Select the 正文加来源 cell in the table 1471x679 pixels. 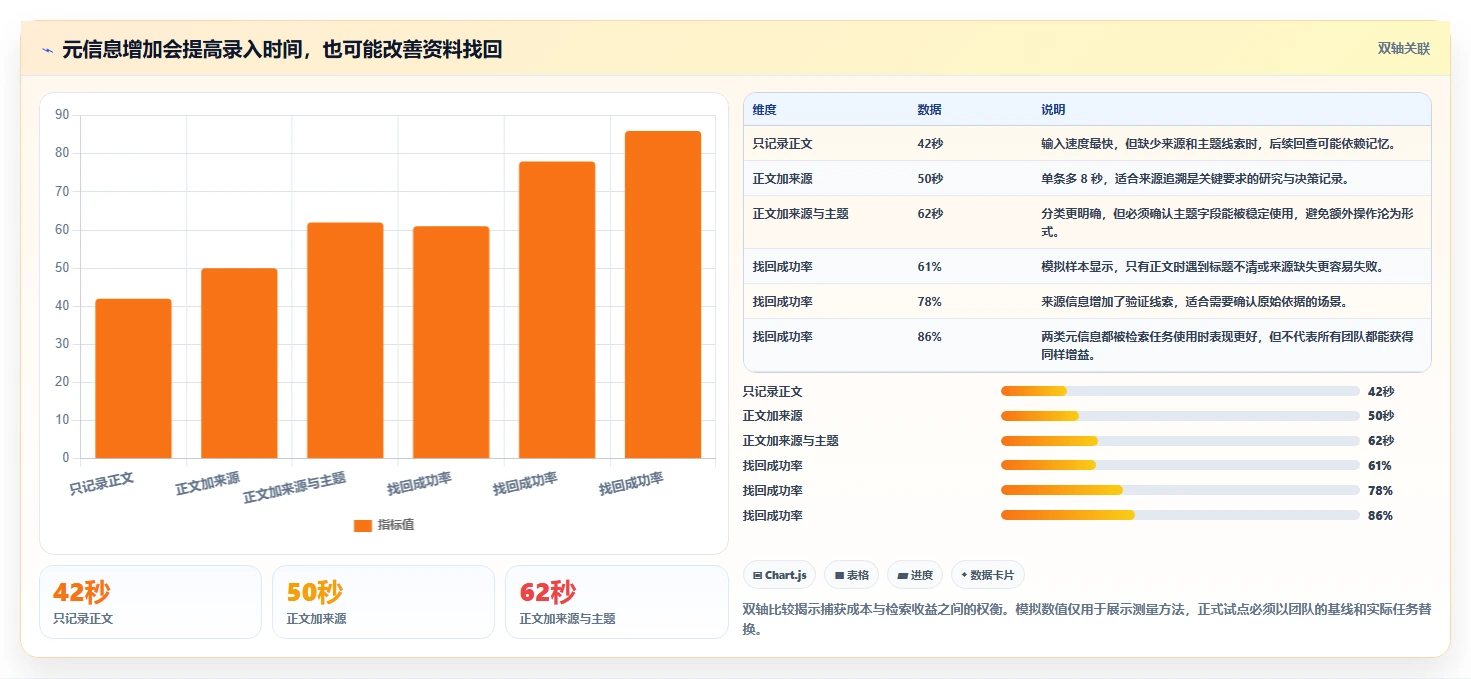click(782, 179)
